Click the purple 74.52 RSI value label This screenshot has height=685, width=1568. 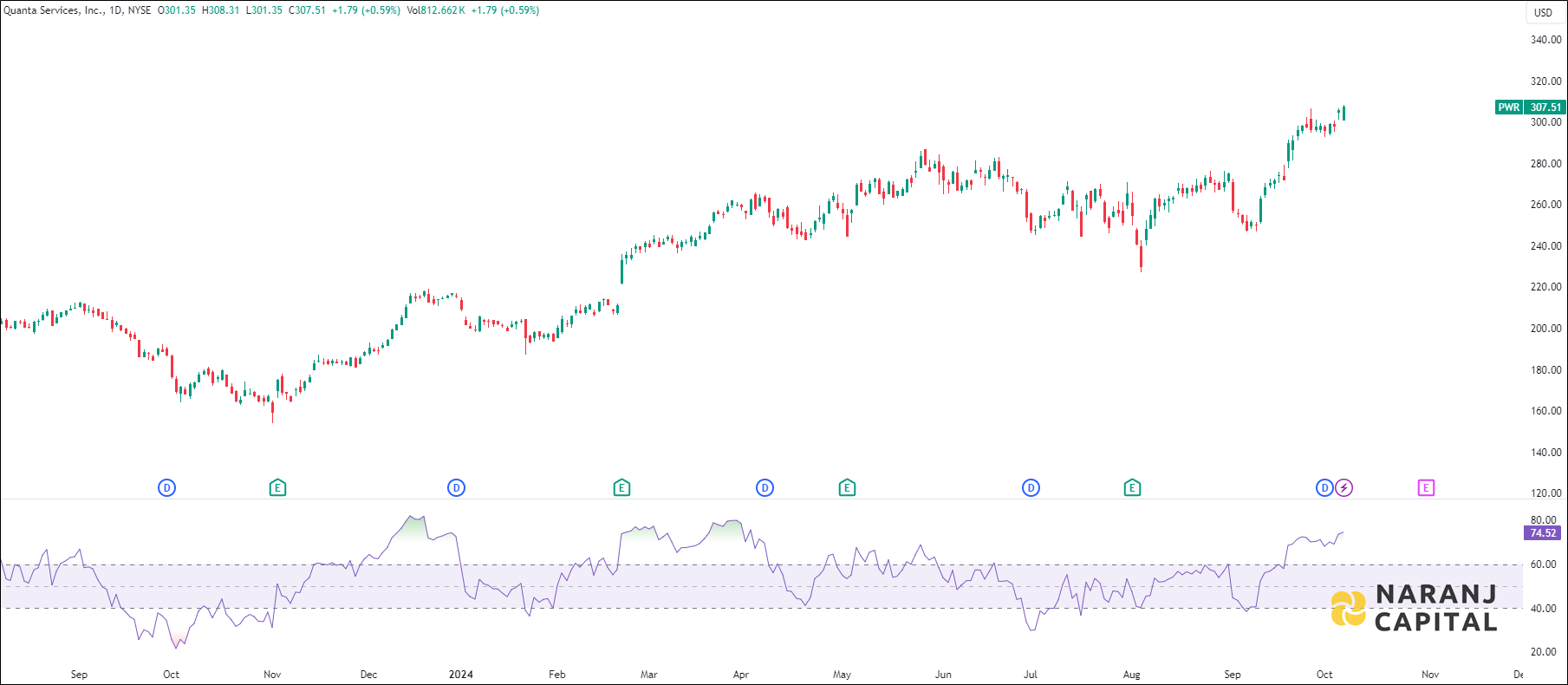click(x=1543, y=533)
